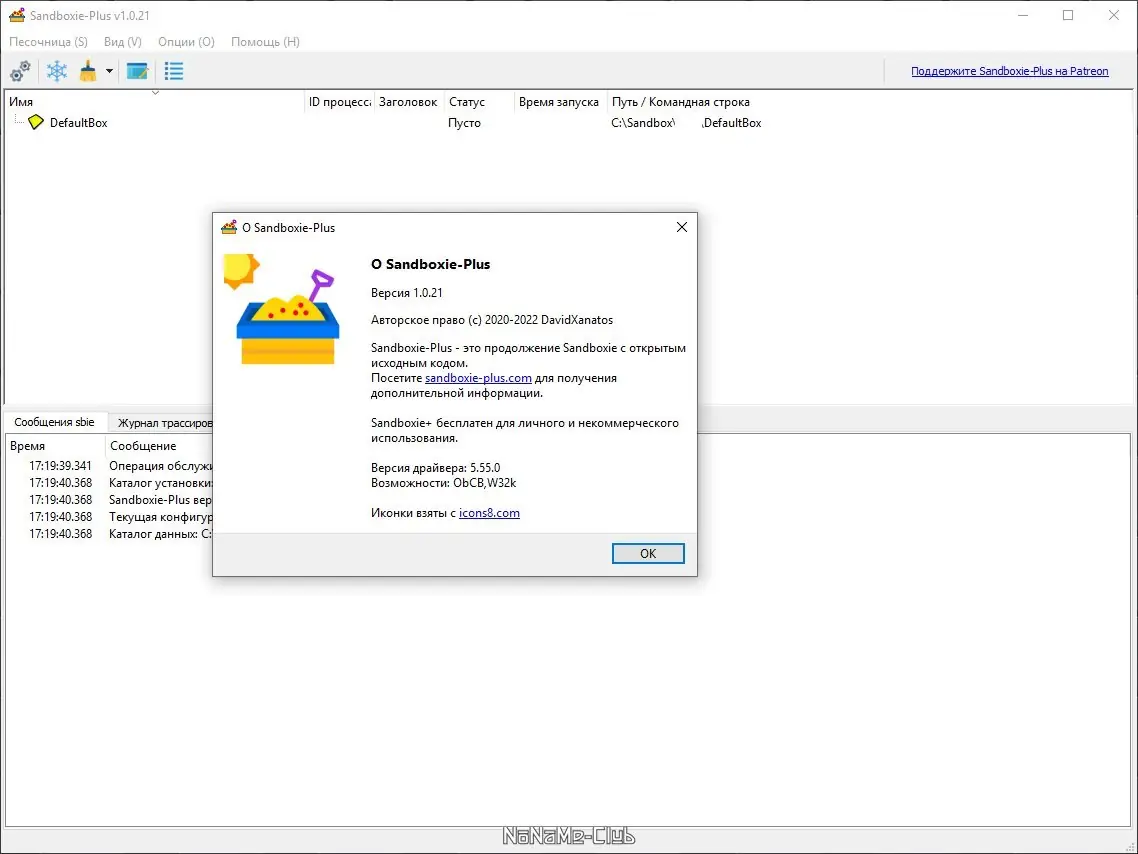This screenshot has height=854, width=1138.
Task: Click the yellow DefaultBox sandbox icon
Action: (36, 123)
